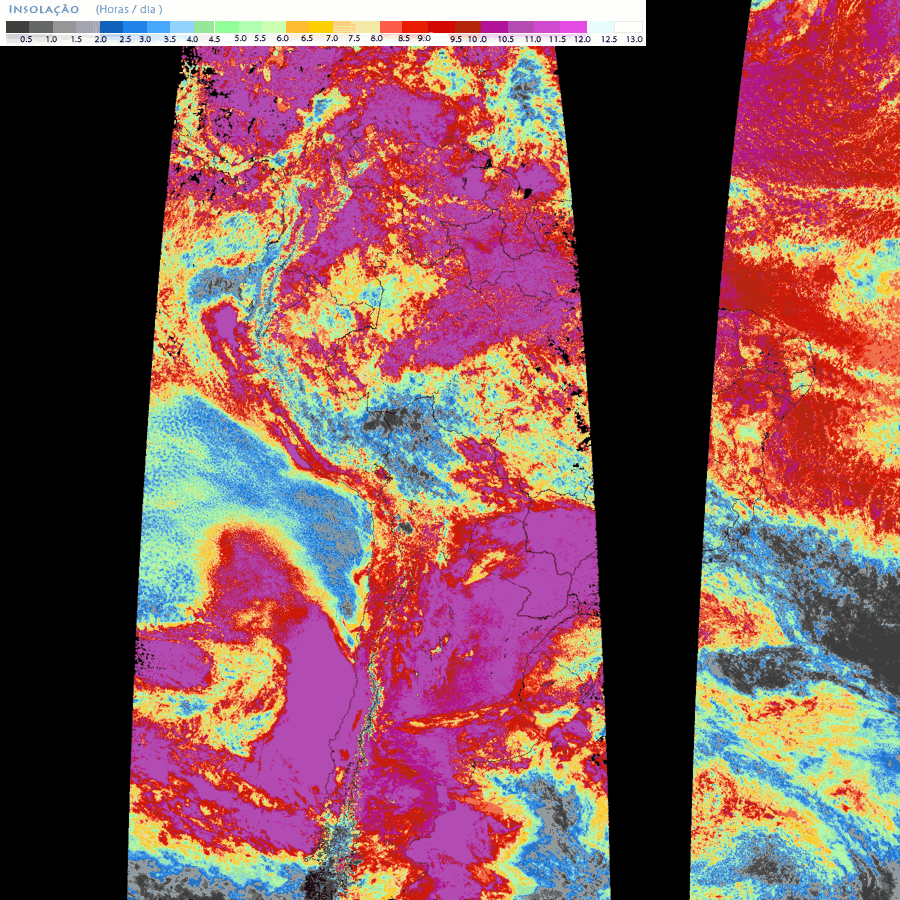Click the '7.5' legend value
Screen dimensions: 900x900
click(x=354, y=38)
